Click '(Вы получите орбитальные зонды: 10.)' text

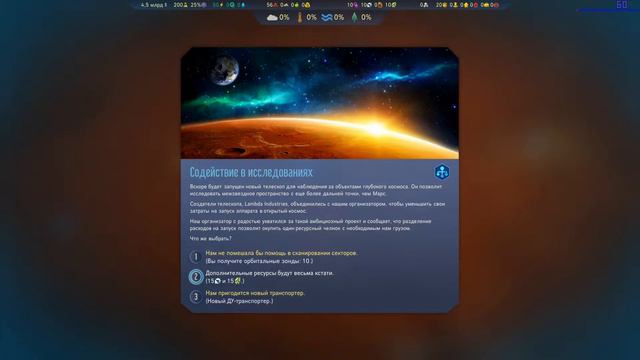pos(259,261)
